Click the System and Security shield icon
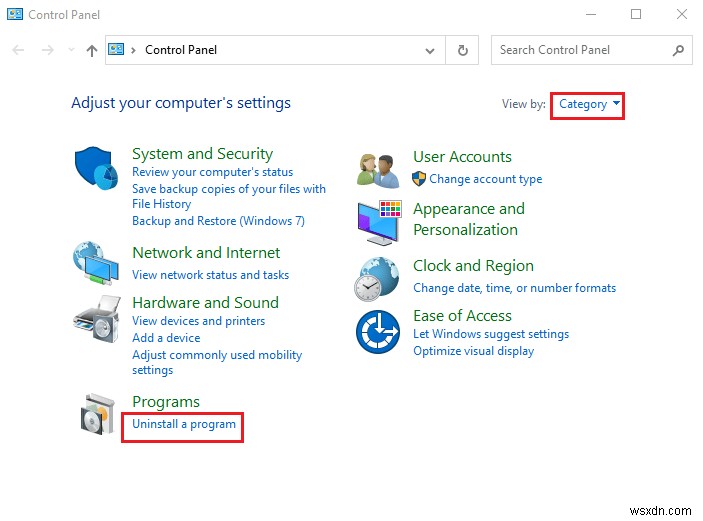Screen dimensions: 703x521 pyautogui.click(x=96, y=170)
